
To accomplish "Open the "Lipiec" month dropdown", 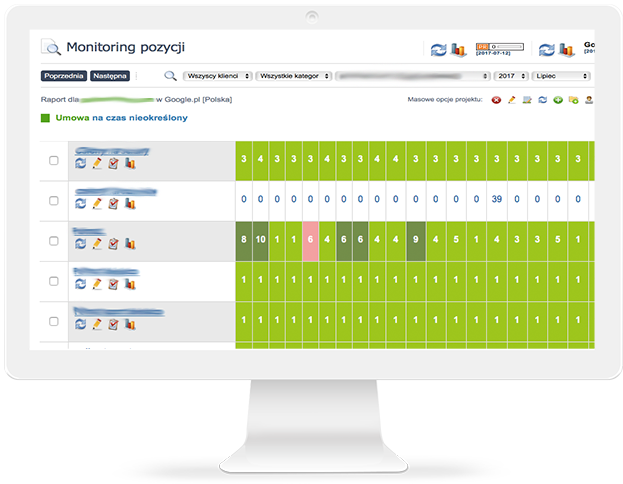I will [x=564, y=76].
